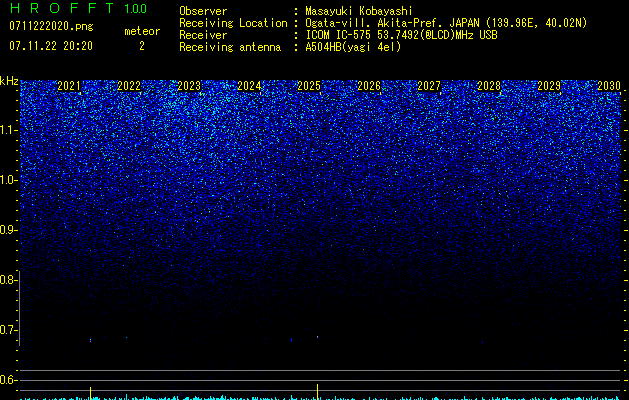
Task: Click the timestamp 07.11.22 20:20
Action: (x=51, y=46)
